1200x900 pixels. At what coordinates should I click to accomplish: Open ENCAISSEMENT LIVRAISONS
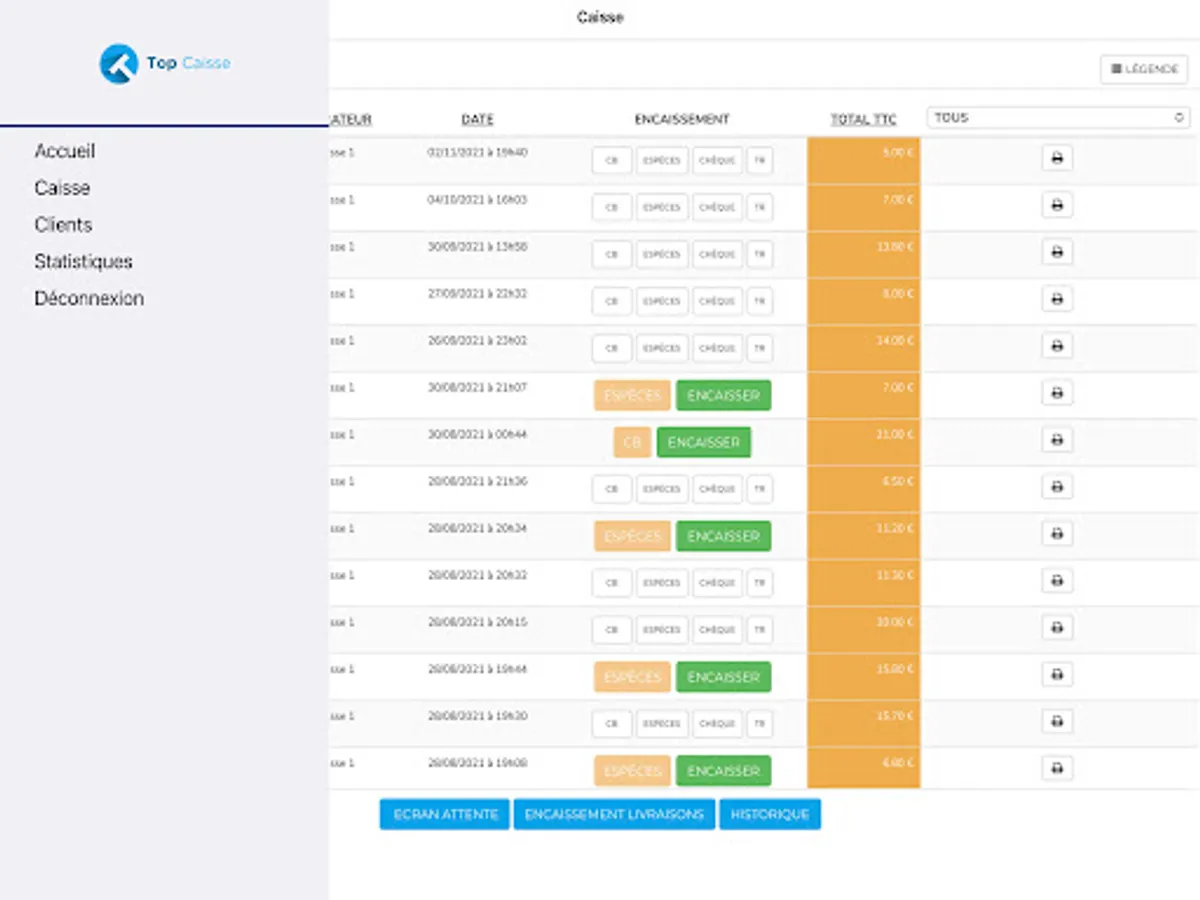pyautogui.click(x=615, y=815)
